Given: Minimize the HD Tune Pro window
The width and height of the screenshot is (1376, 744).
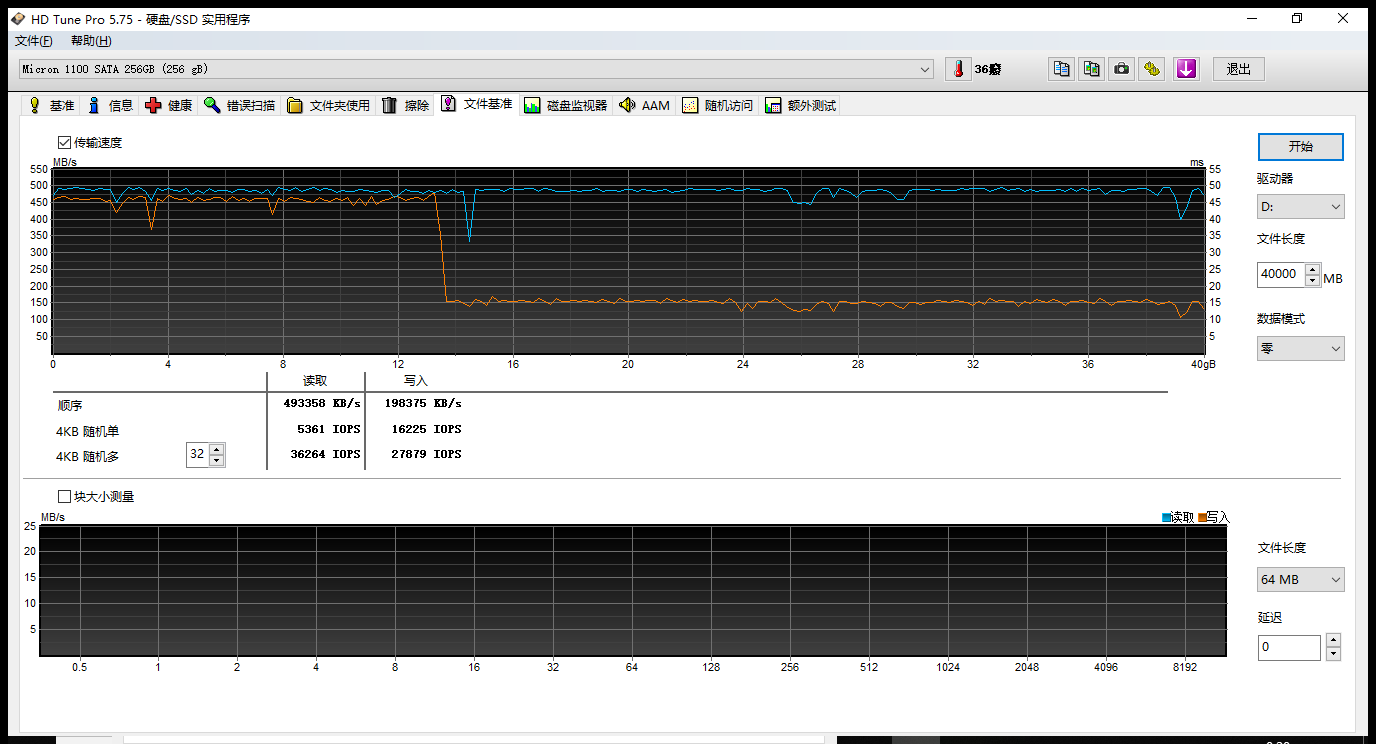Looking at the screenshot, I should [1251, 18].
